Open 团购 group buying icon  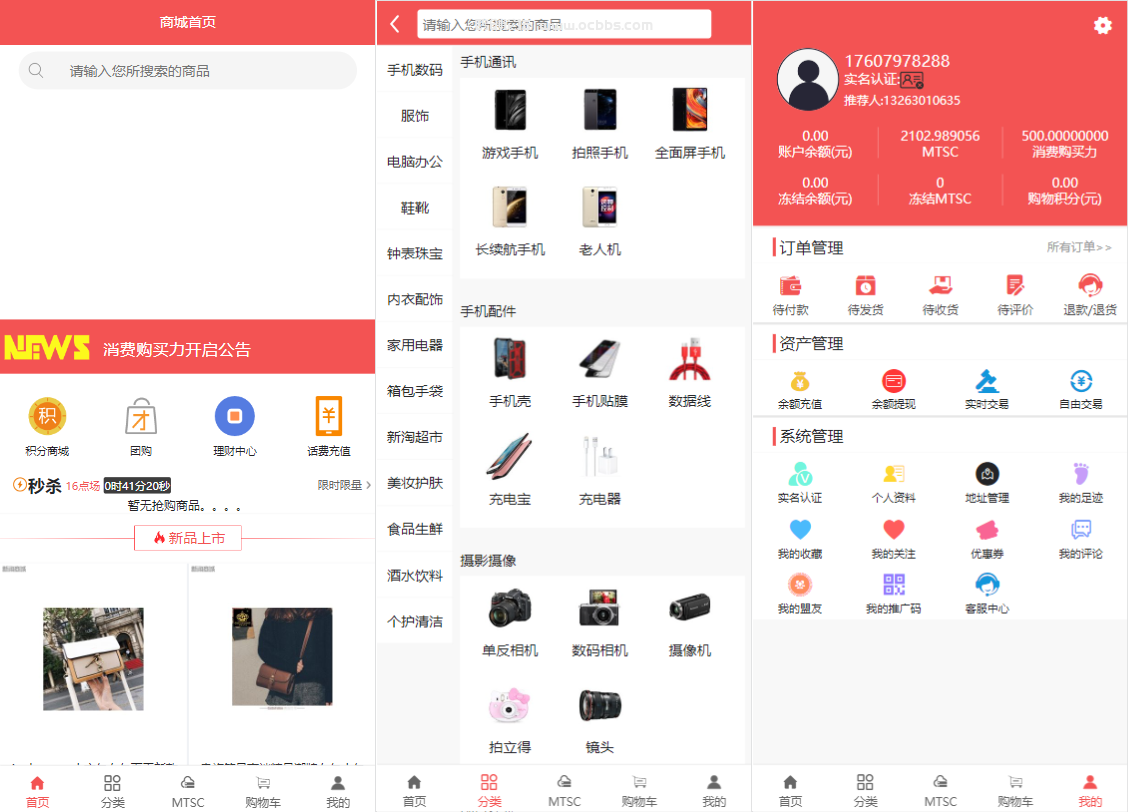[141, 427]
